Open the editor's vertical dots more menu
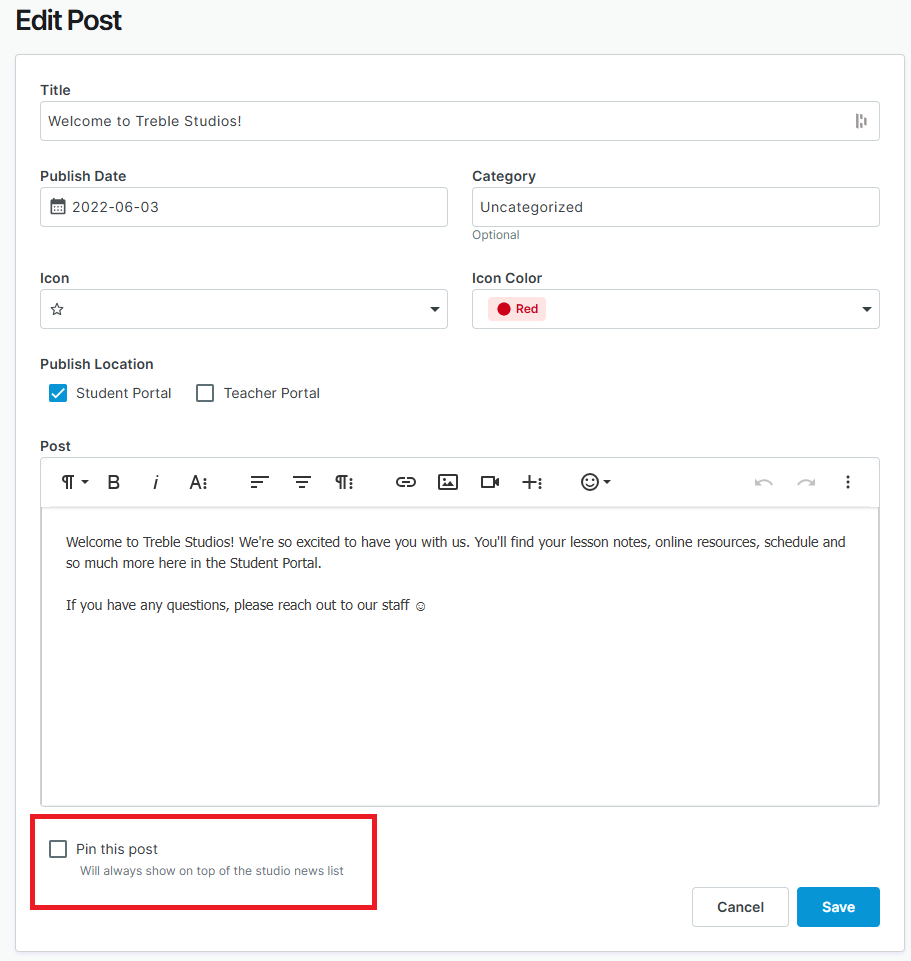Screen dimensions: 911x961 (x=848, y=482)
